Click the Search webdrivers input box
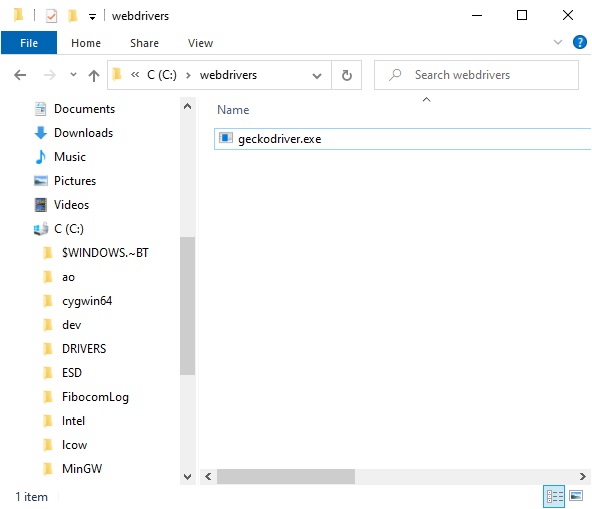Viewport: 592px width, 509px height. coord(476,75)
